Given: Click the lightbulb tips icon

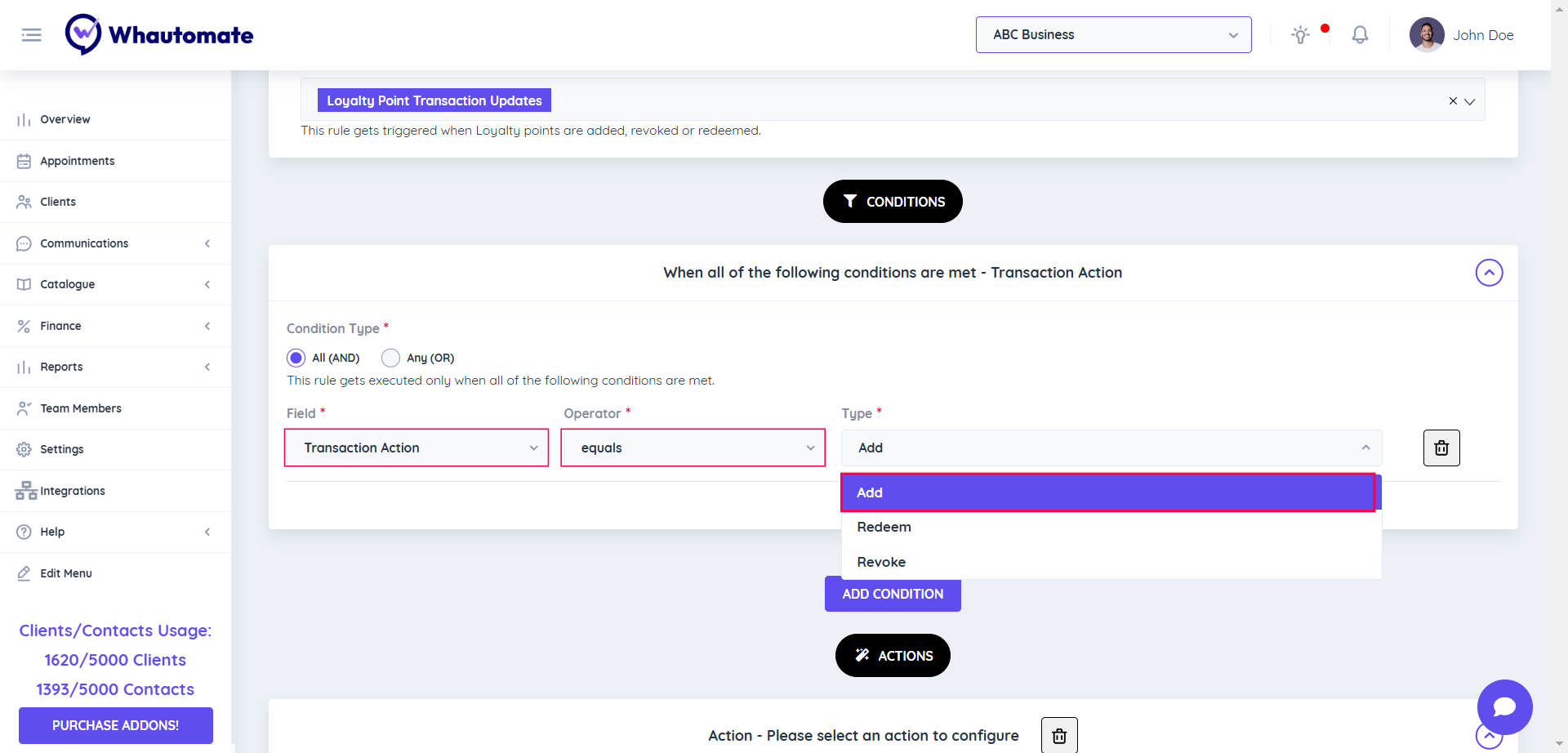Looking at the screenshot, I should pyautogui.click(x=1300, y=35).
